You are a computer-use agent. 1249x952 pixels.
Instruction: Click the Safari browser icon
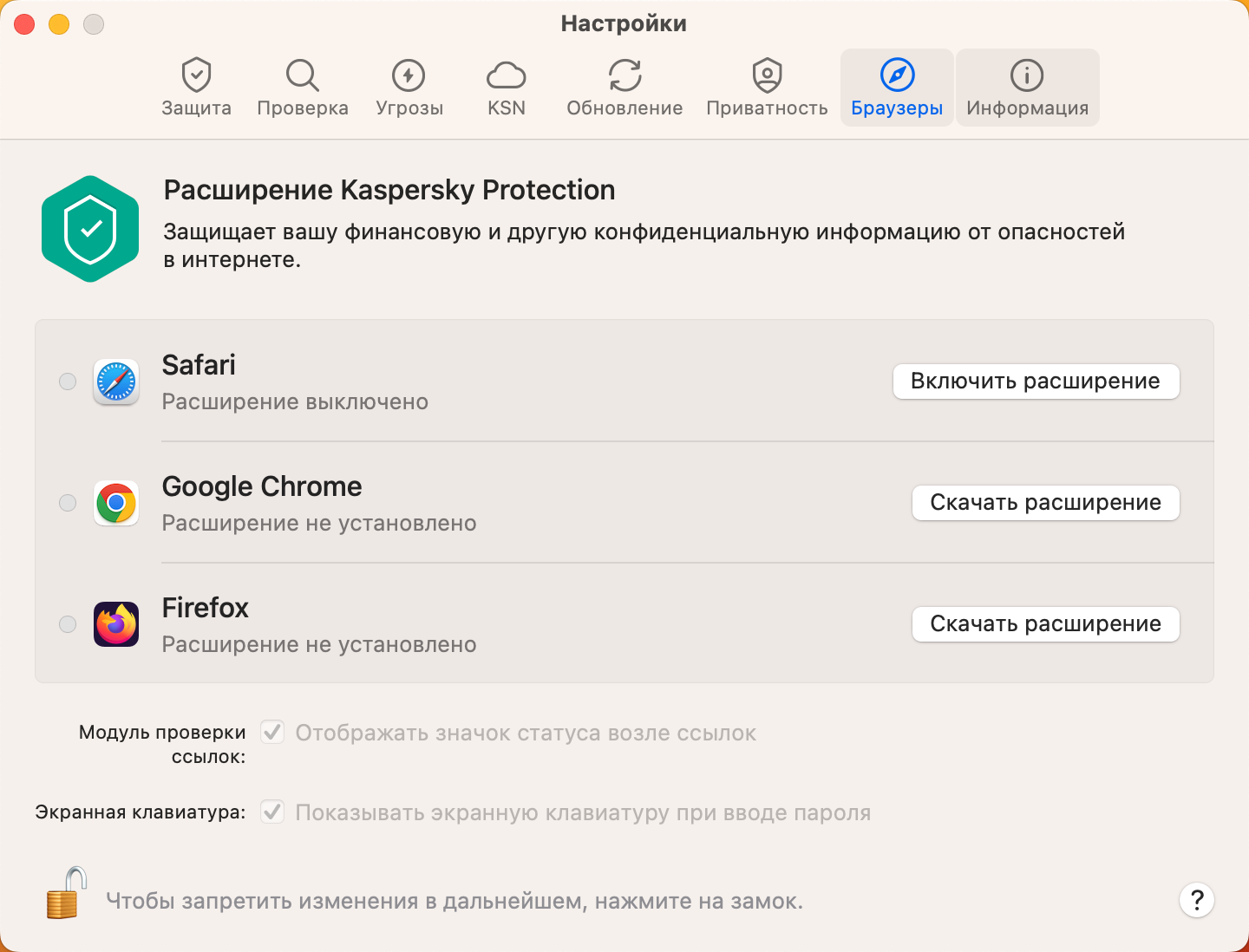pyautogui.click(x=116, y=381)
